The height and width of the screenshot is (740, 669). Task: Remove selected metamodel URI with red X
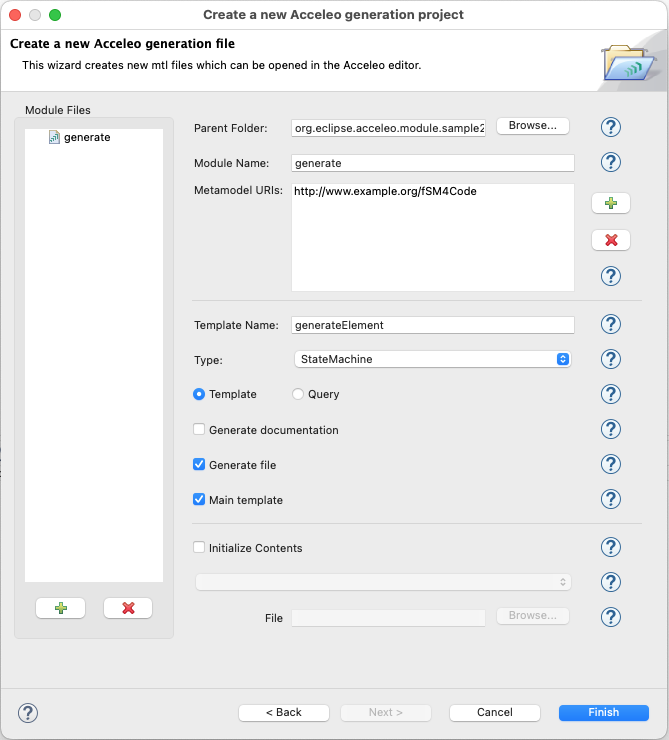click(610, 240)
